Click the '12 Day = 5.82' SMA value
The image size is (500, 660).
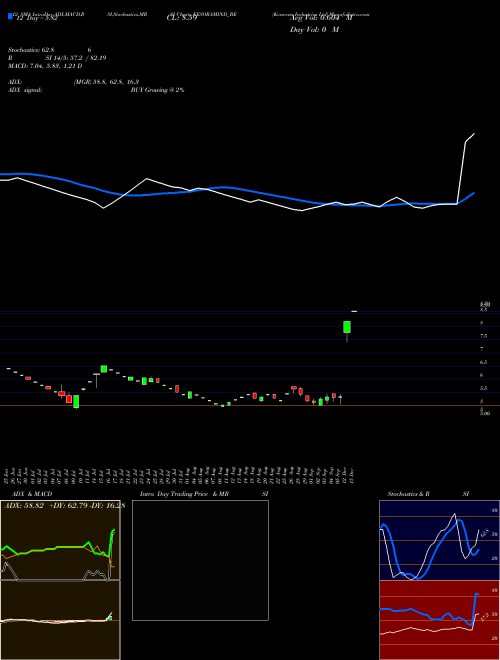coord(37,18)
